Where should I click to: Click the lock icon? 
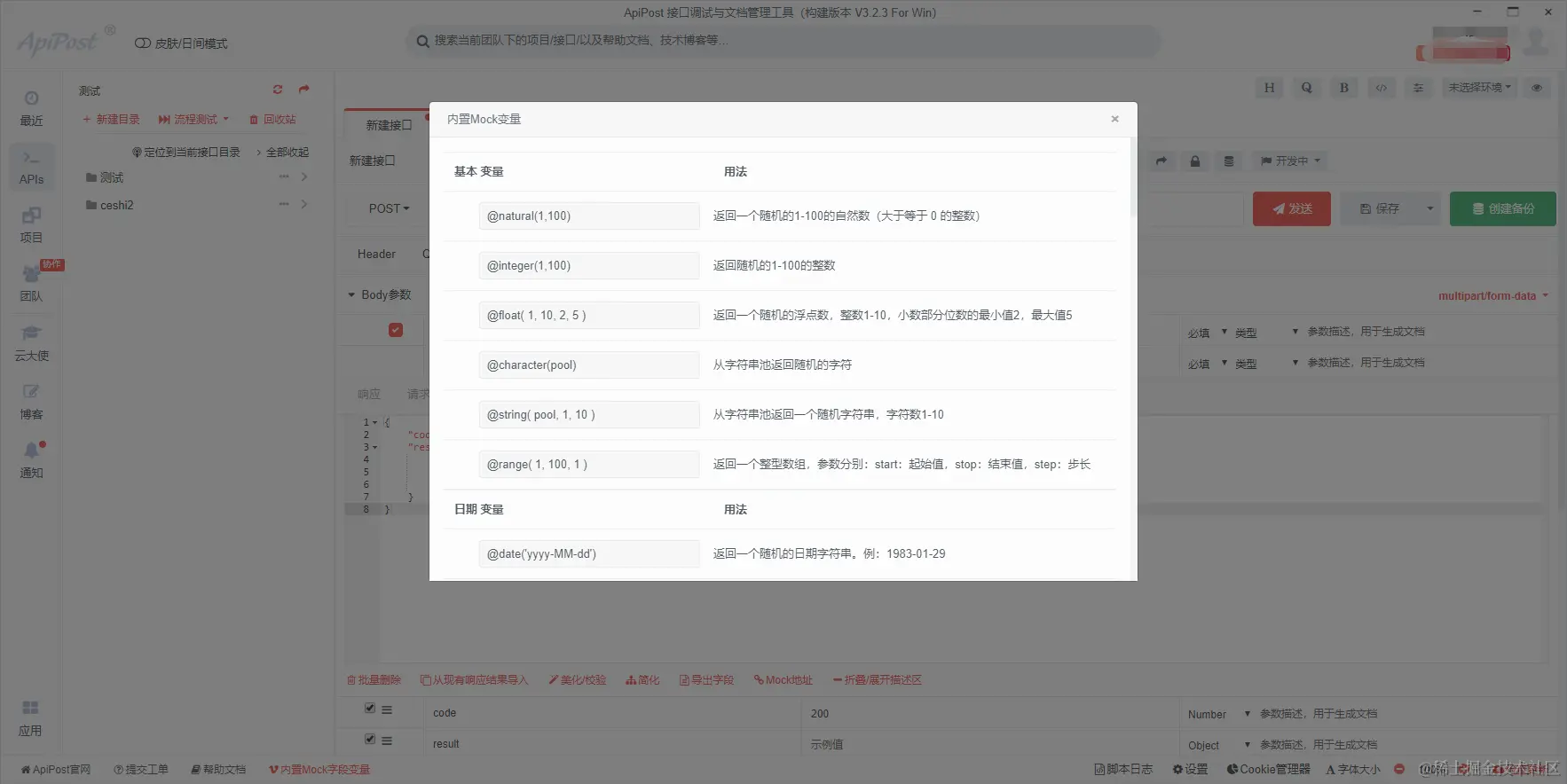click(x=1195, y=161)
